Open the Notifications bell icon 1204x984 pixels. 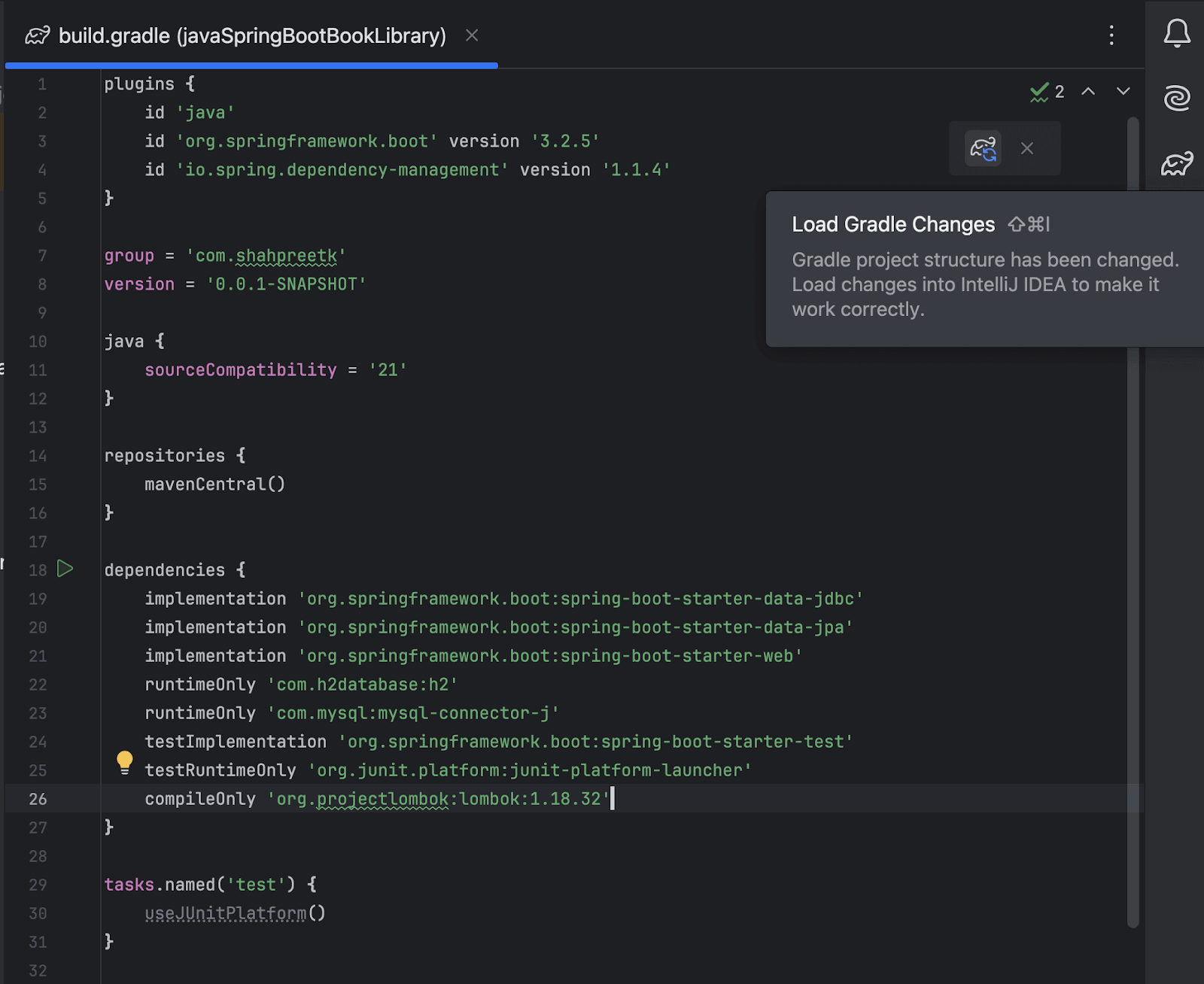pos(1177,34)
